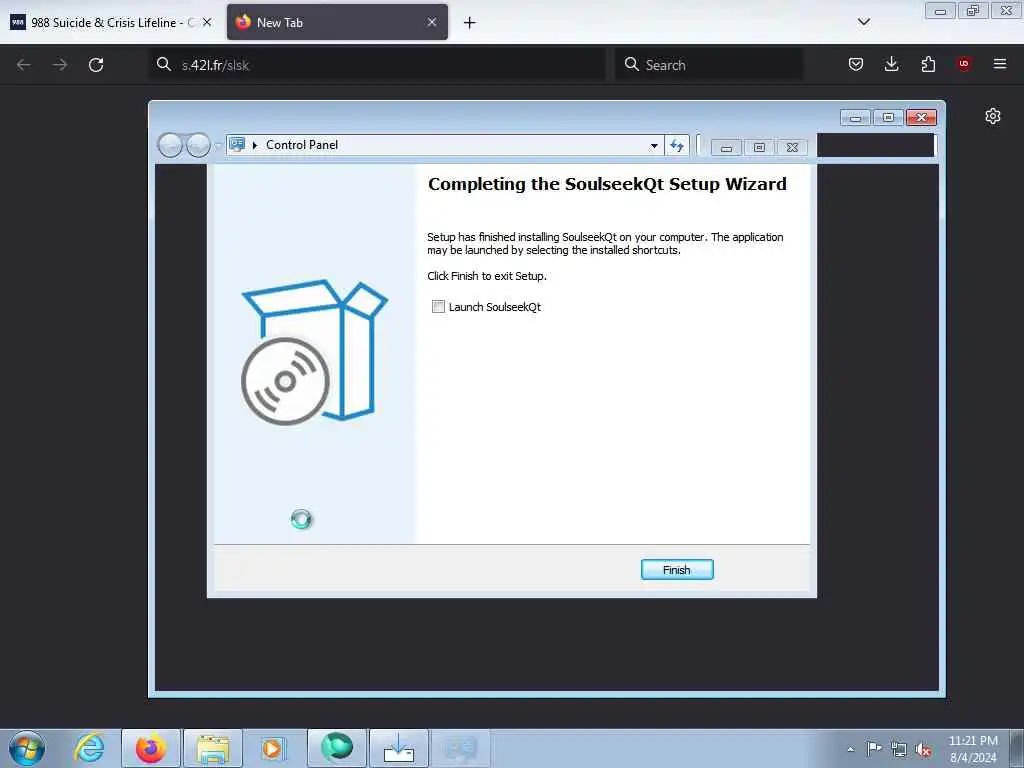Maximize the outer window frame
Viewport: 1024px width, 768px height.
click(x=888, y=118)
